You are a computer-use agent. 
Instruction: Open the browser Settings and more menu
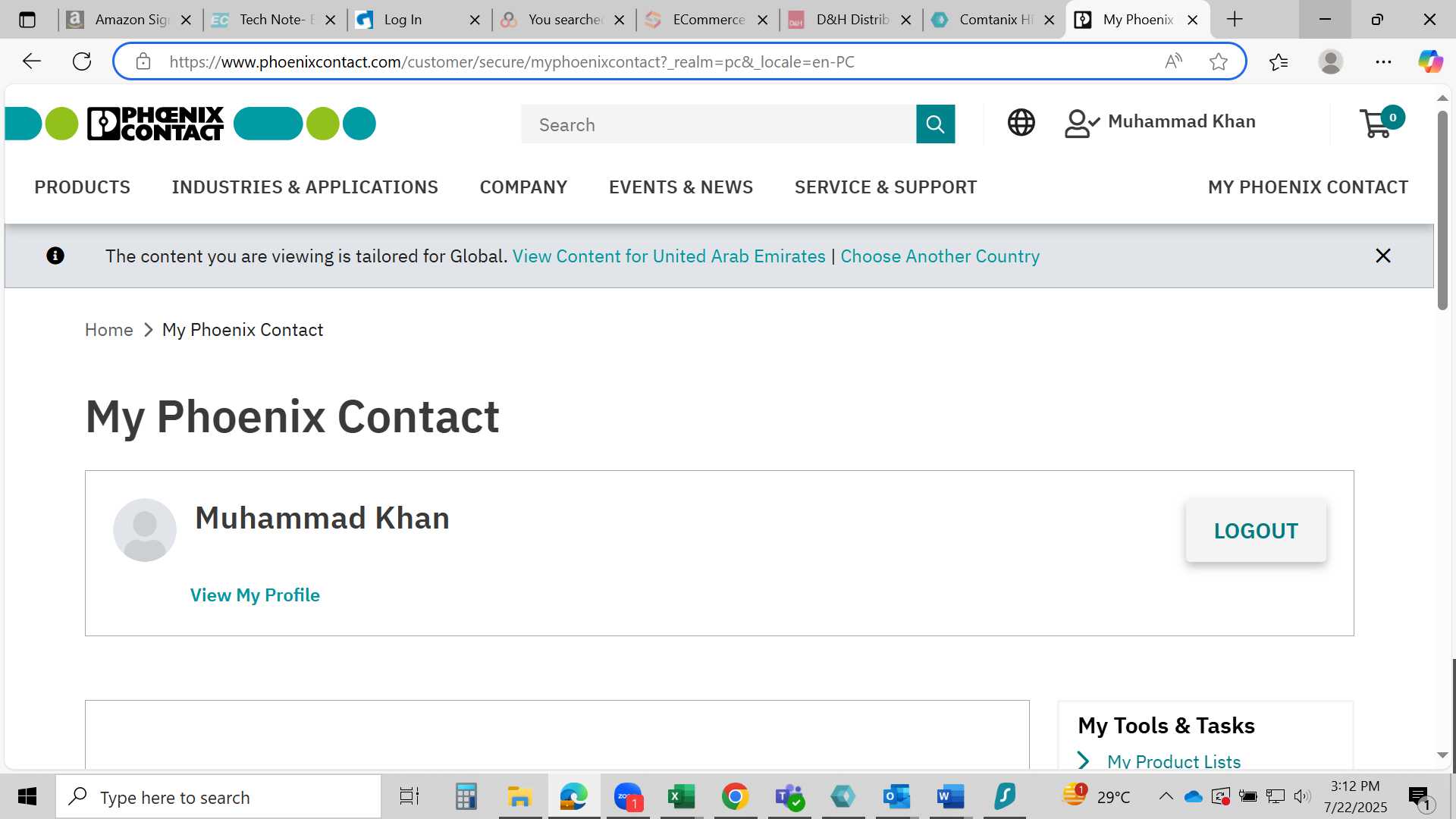tap(1383, 61)
